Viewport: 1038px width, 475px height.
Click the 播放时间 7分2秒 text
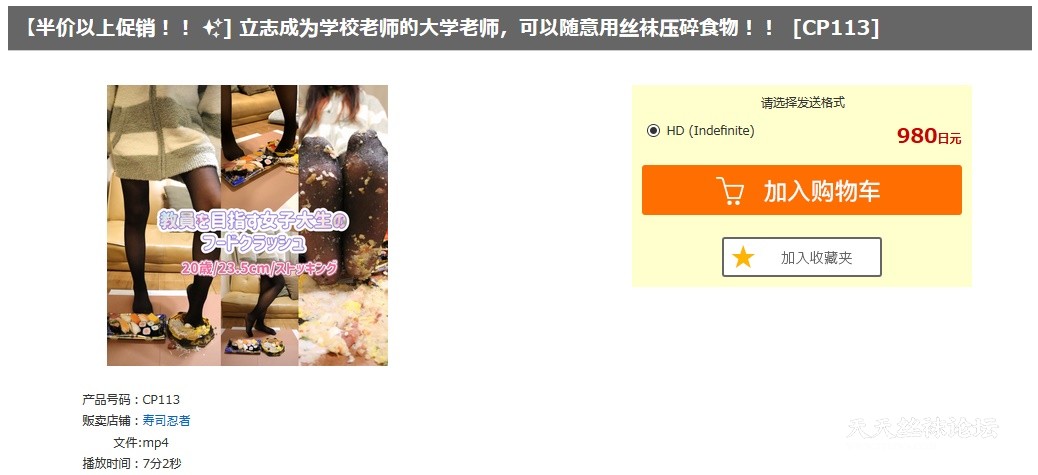(131, 464)
